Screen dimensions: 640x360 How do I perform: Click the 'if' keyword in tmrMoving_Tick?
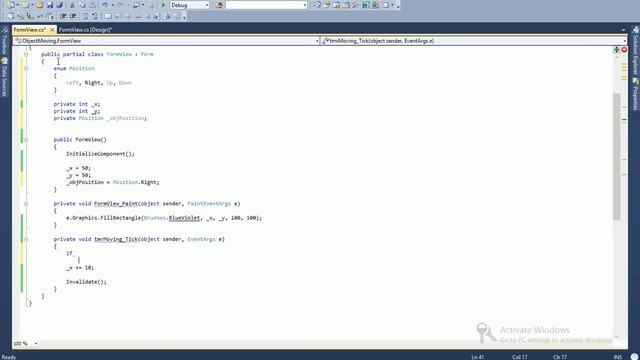click(x=69, y=253)
